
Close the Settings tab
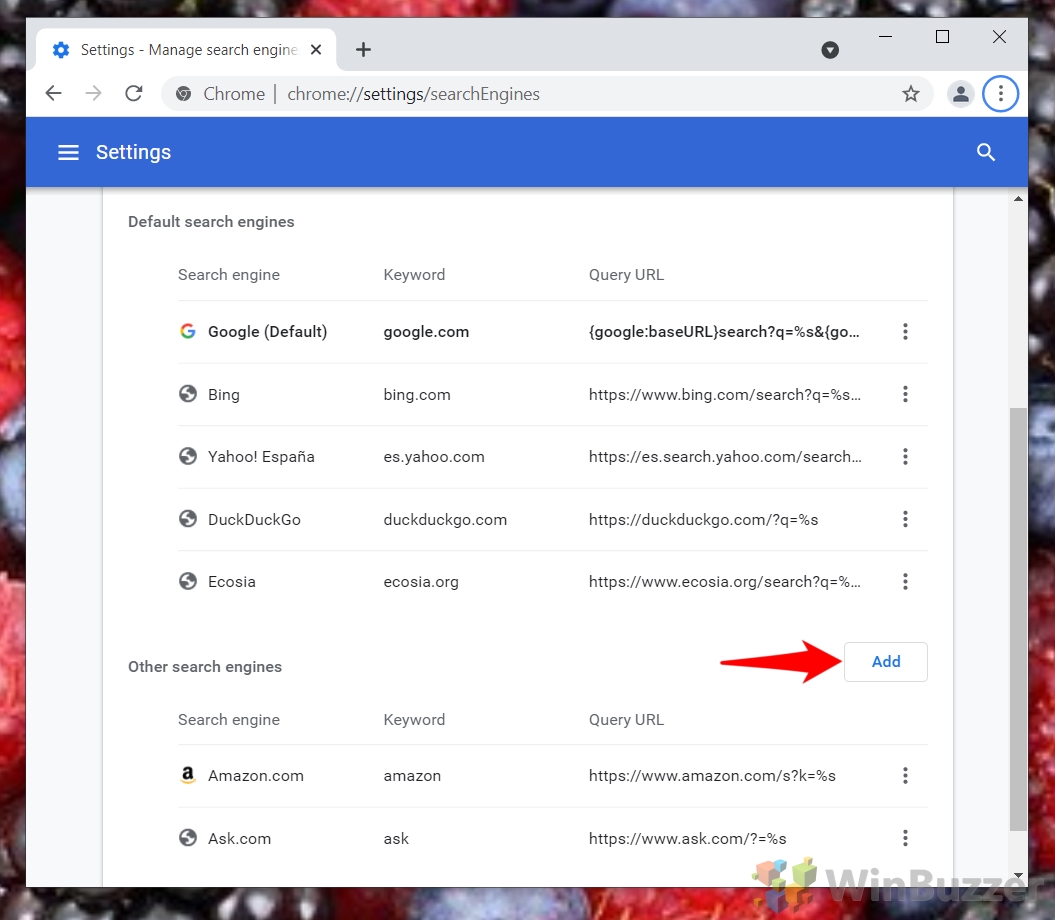316,50
